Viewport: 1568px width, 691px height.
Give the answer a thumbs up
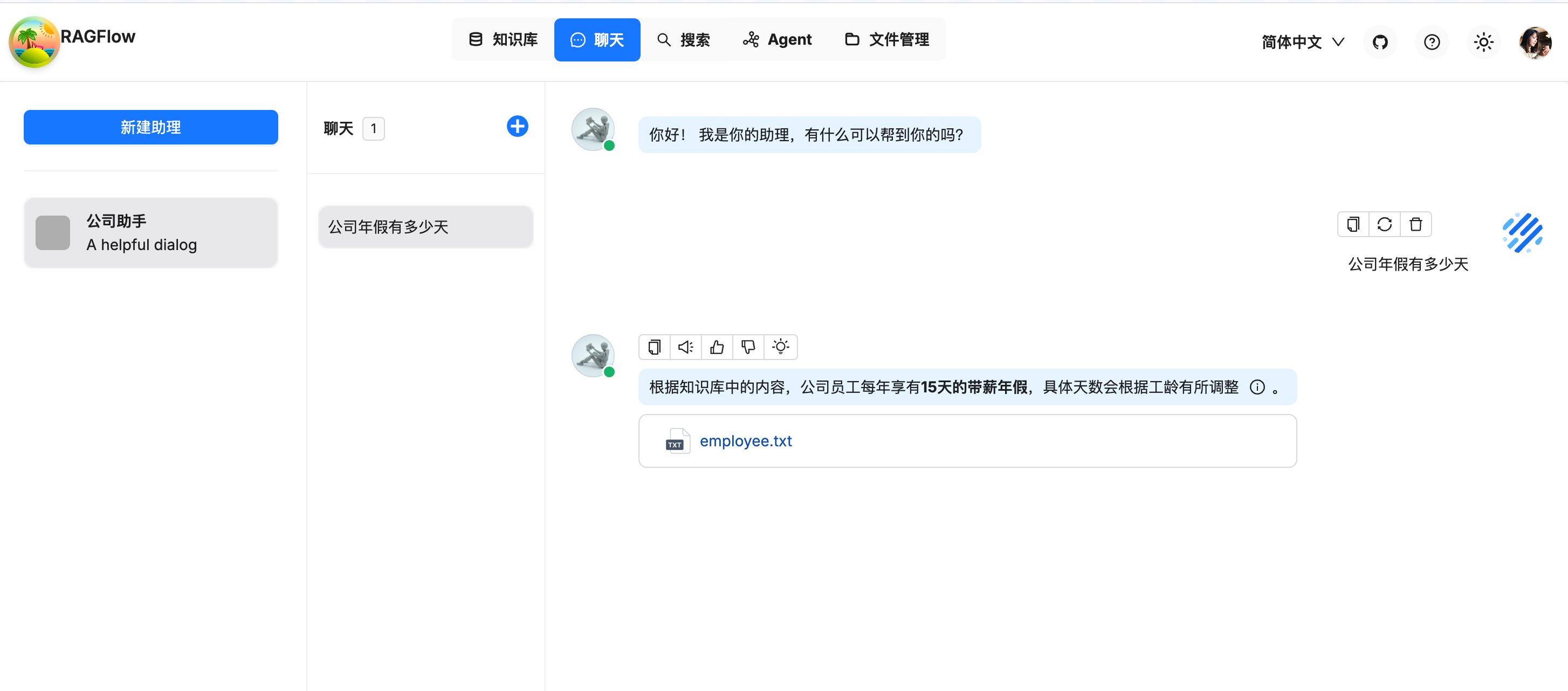tap(717, 347)
